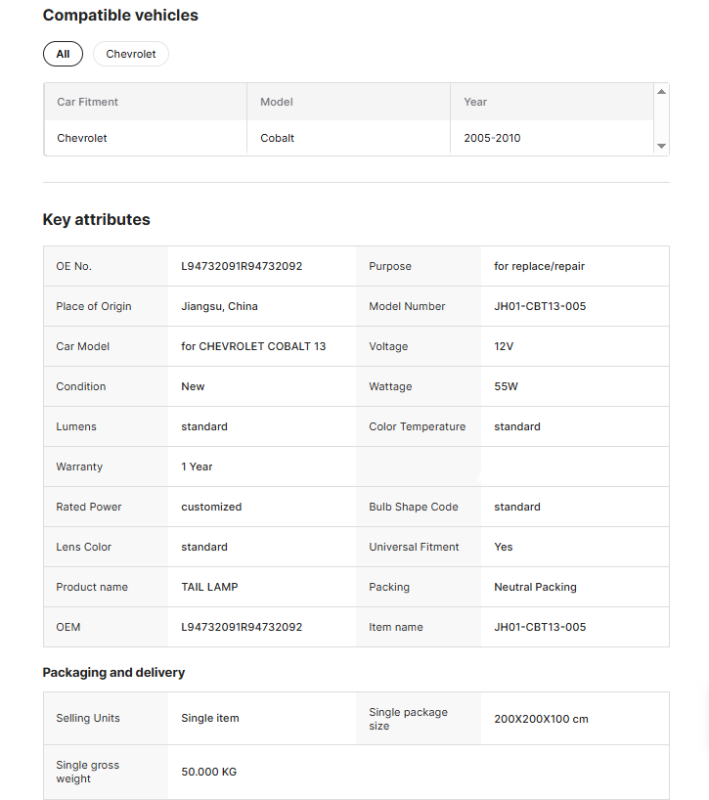709x800 pixels.
Task: Click the Warranty value 1 Year
Action: [x=197, y=467]
